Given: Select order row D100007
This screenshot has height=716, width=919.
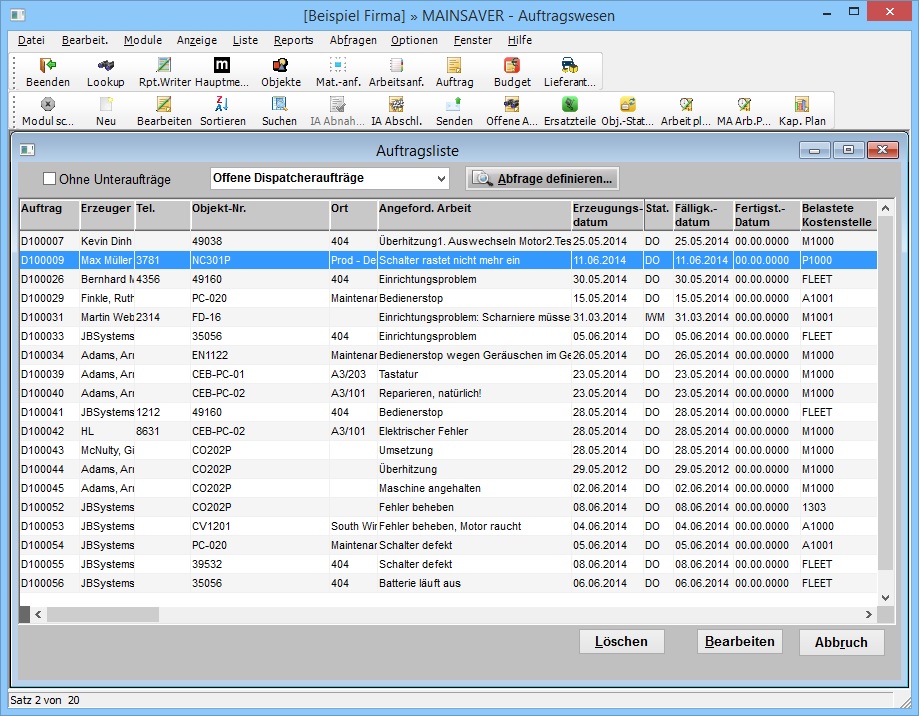Looking at the screenshot, I should [x=448, y=241].
